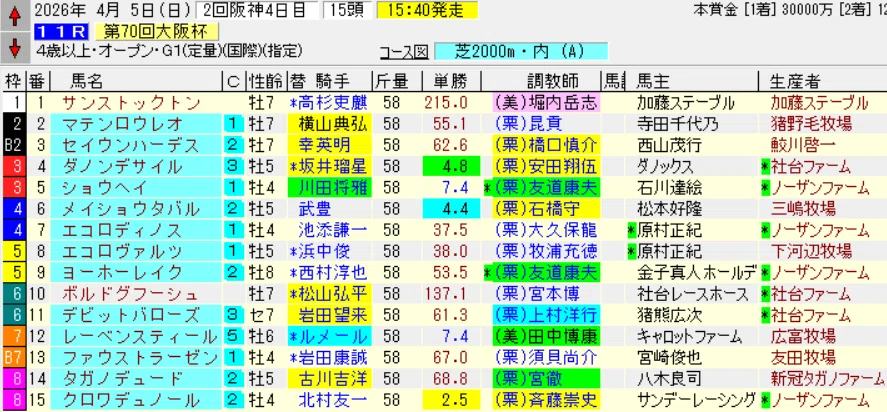Click jockey 横山典弘
Image resolution: width=887 pixels, height=412 pixels.
coord(333,124)
